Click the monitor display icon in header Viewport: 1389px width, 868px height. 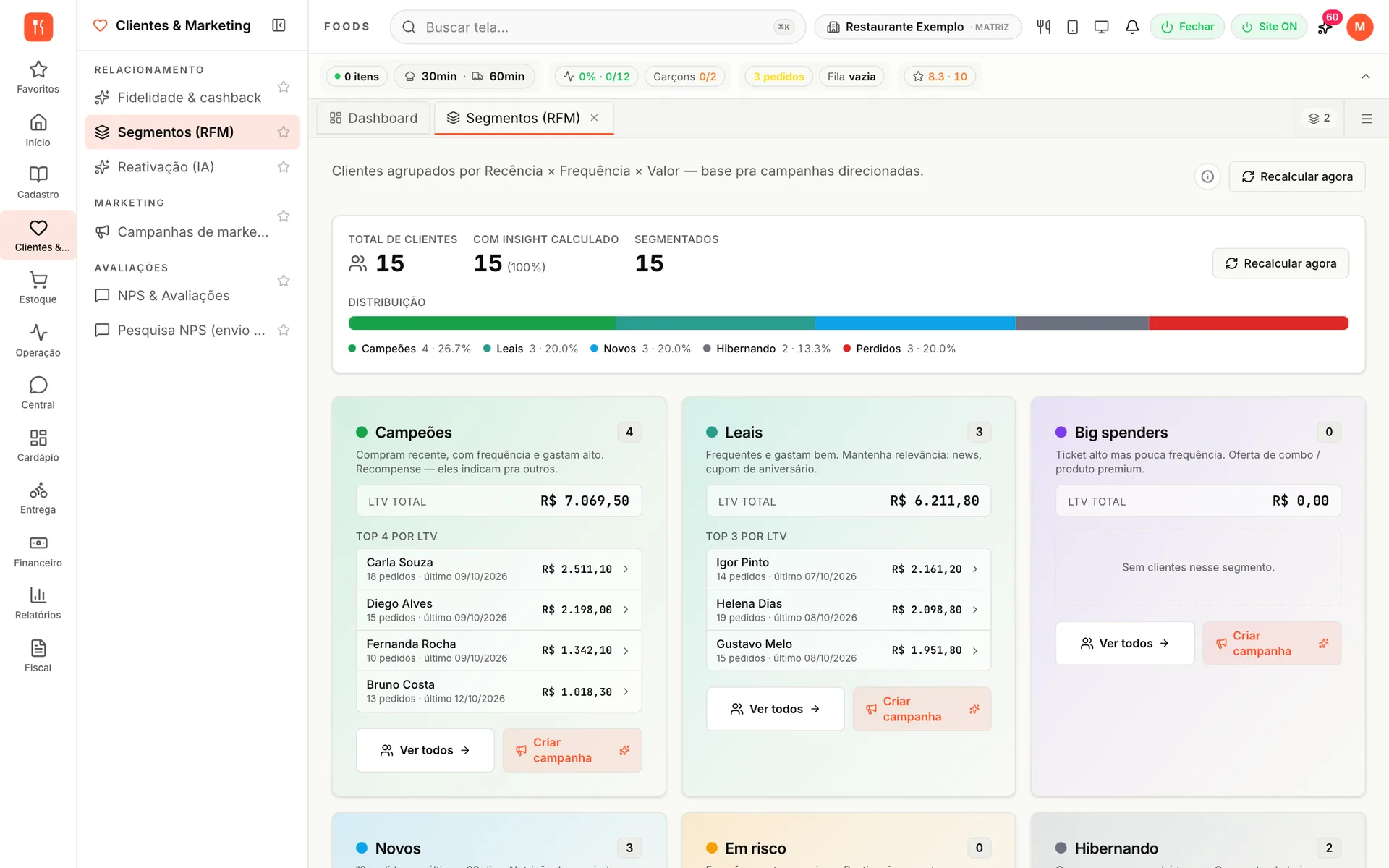pyautogui.click(x=1101, y=27)
